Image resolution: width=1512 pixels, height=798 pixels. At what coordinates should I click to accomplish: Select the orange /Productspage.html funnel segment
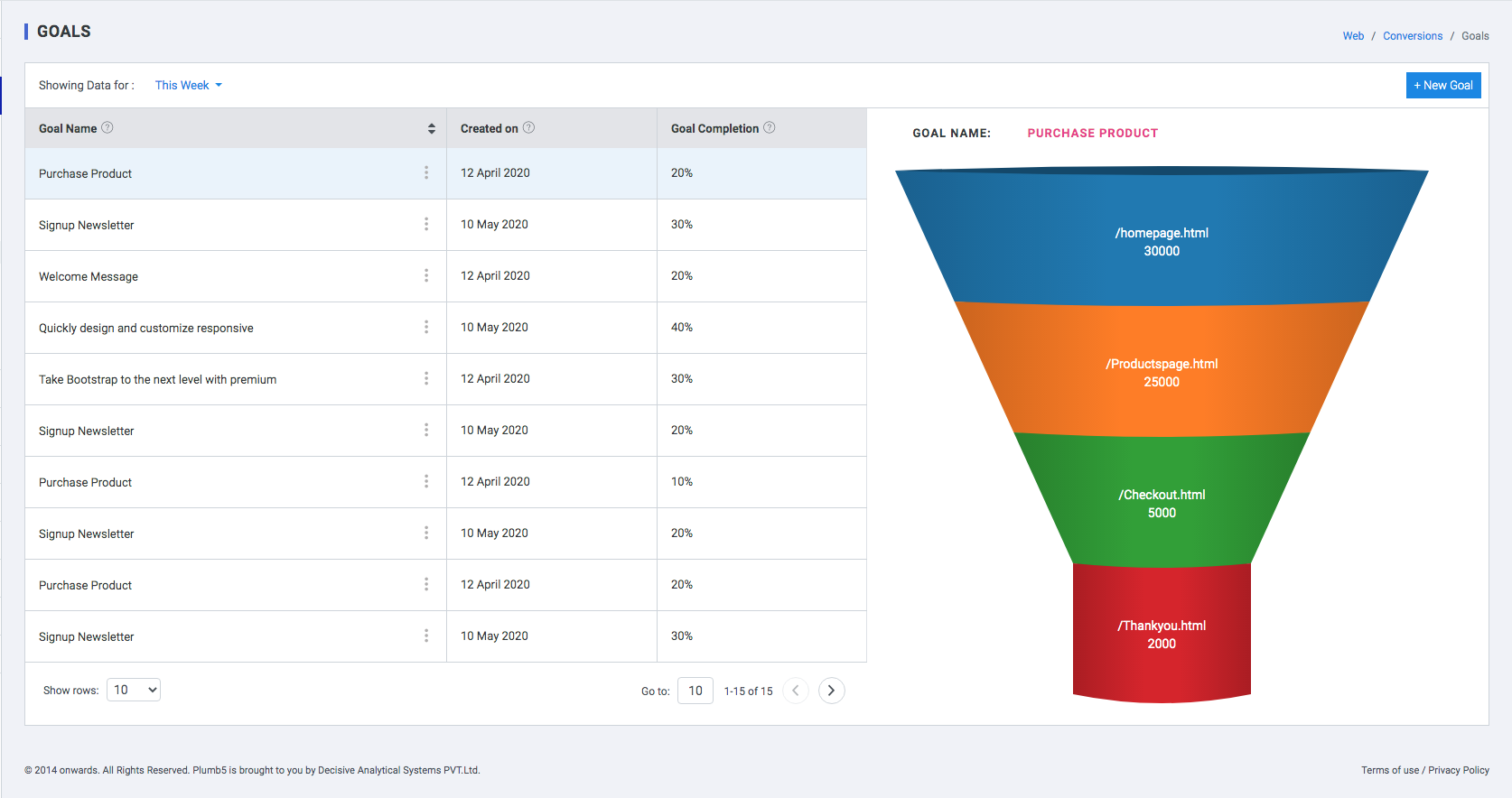point(1162,370)
